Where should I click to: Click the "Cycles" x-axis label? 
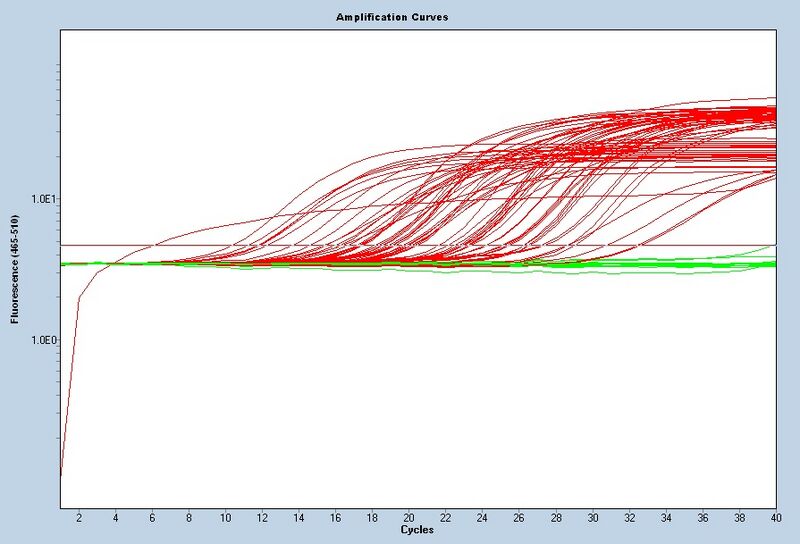point(416,529)
